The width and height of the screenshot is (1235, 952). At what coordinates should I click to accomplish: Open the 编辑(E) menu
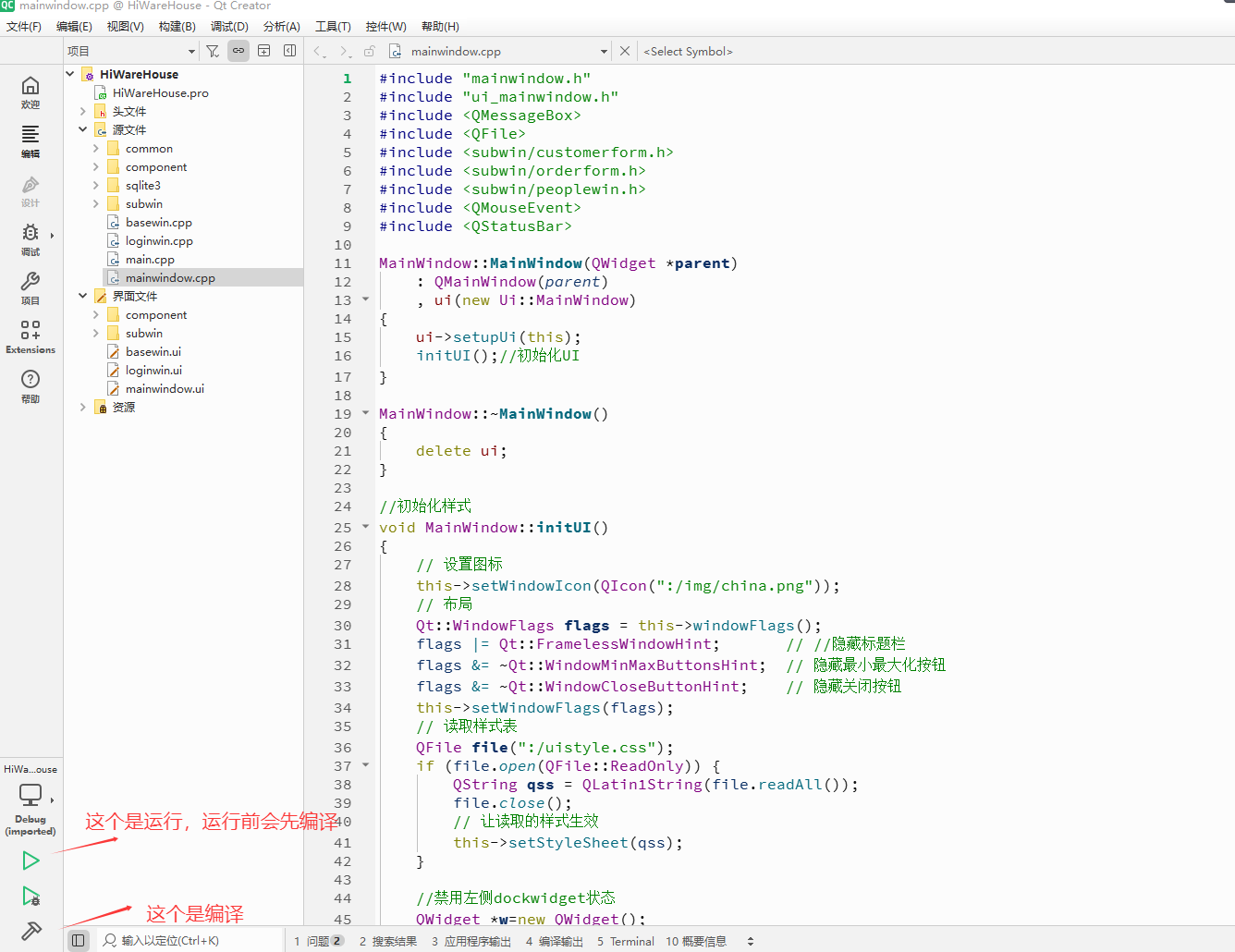click(74, 26)
